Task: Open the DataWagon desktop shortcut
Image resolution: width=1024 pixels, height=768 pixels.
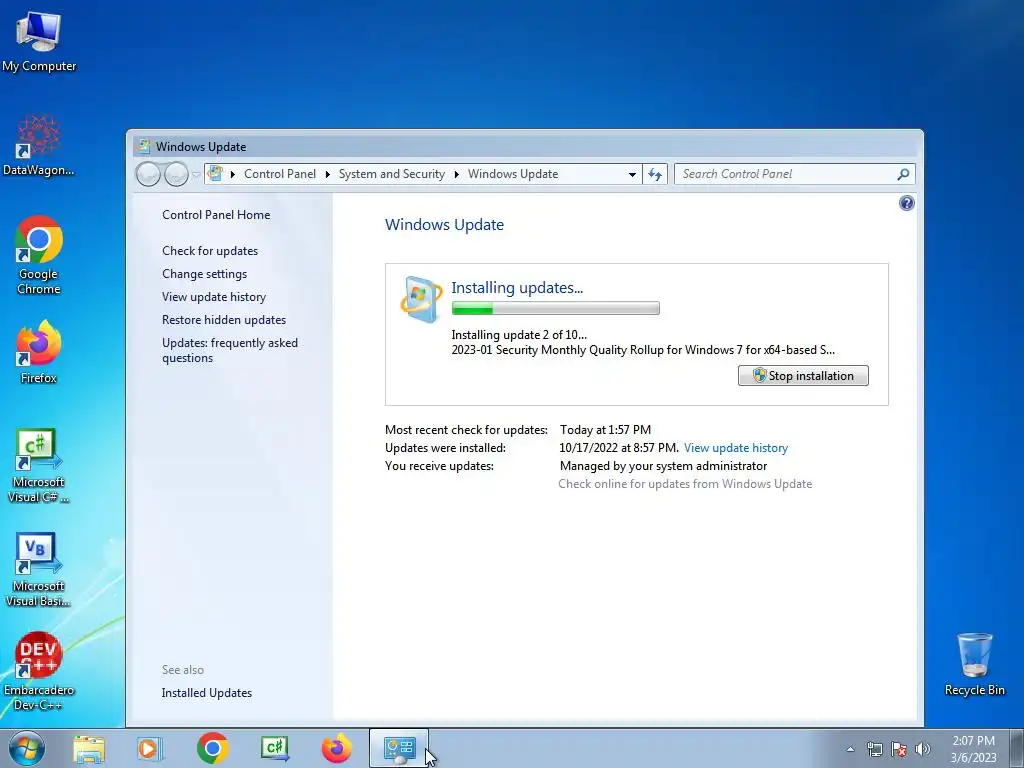Action: 39,145
